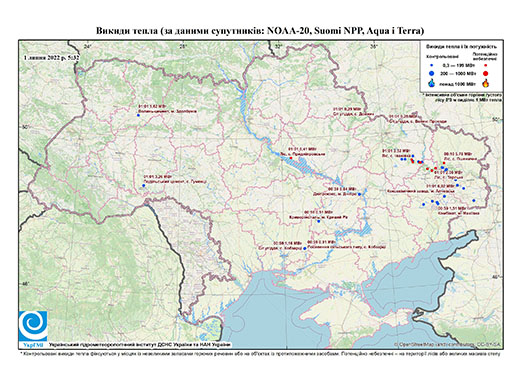Screen dimensions: 520x368
Task: Click the '32°' longitude label
Action: 278,47
